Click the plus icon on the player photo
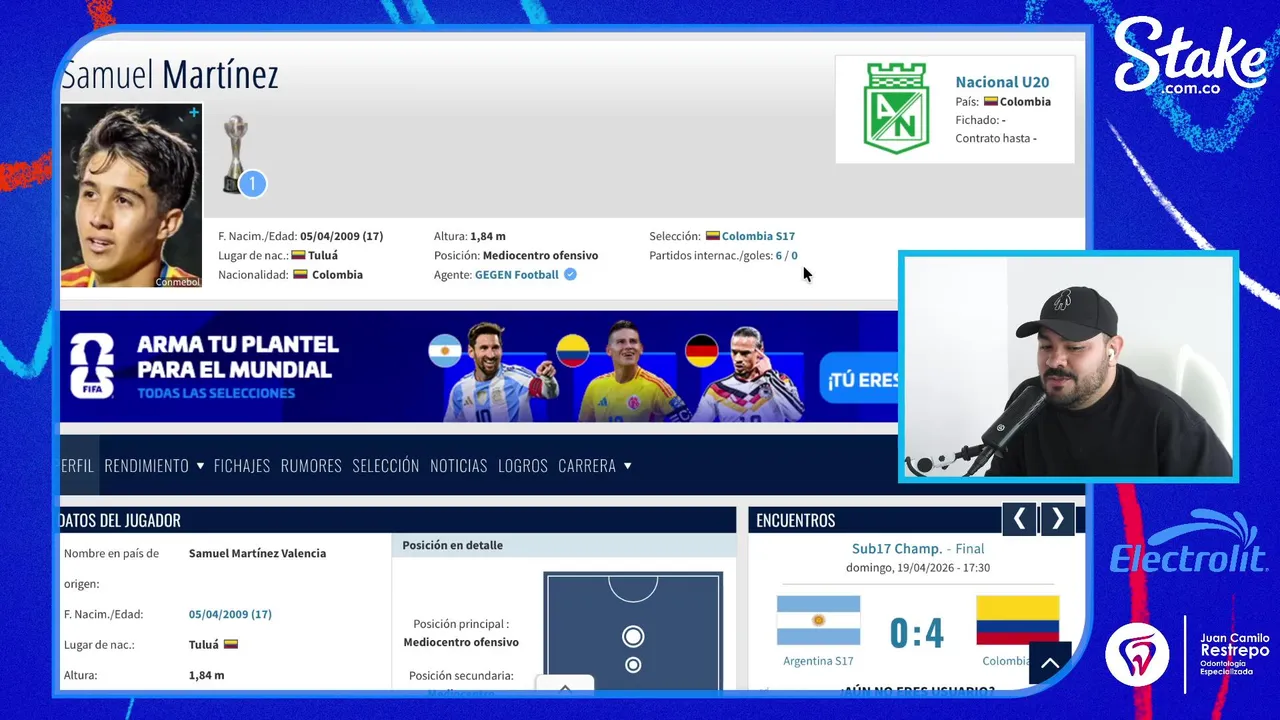Image resolution: width=1280 pixels, height=720 pixels. click(194, 112)
